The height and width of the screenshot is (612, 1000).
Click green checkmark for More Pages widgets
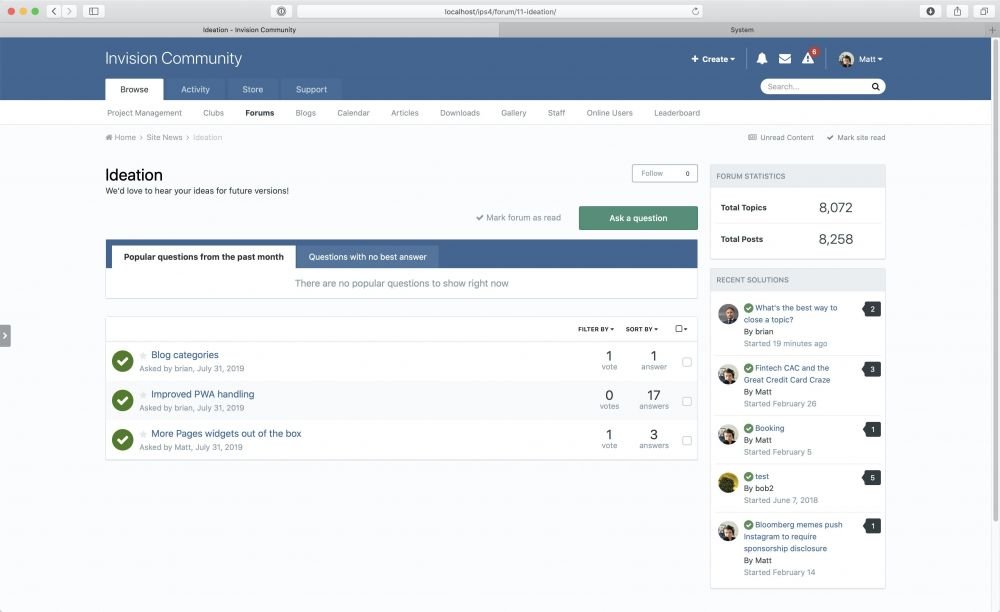(x=122, y=439)
